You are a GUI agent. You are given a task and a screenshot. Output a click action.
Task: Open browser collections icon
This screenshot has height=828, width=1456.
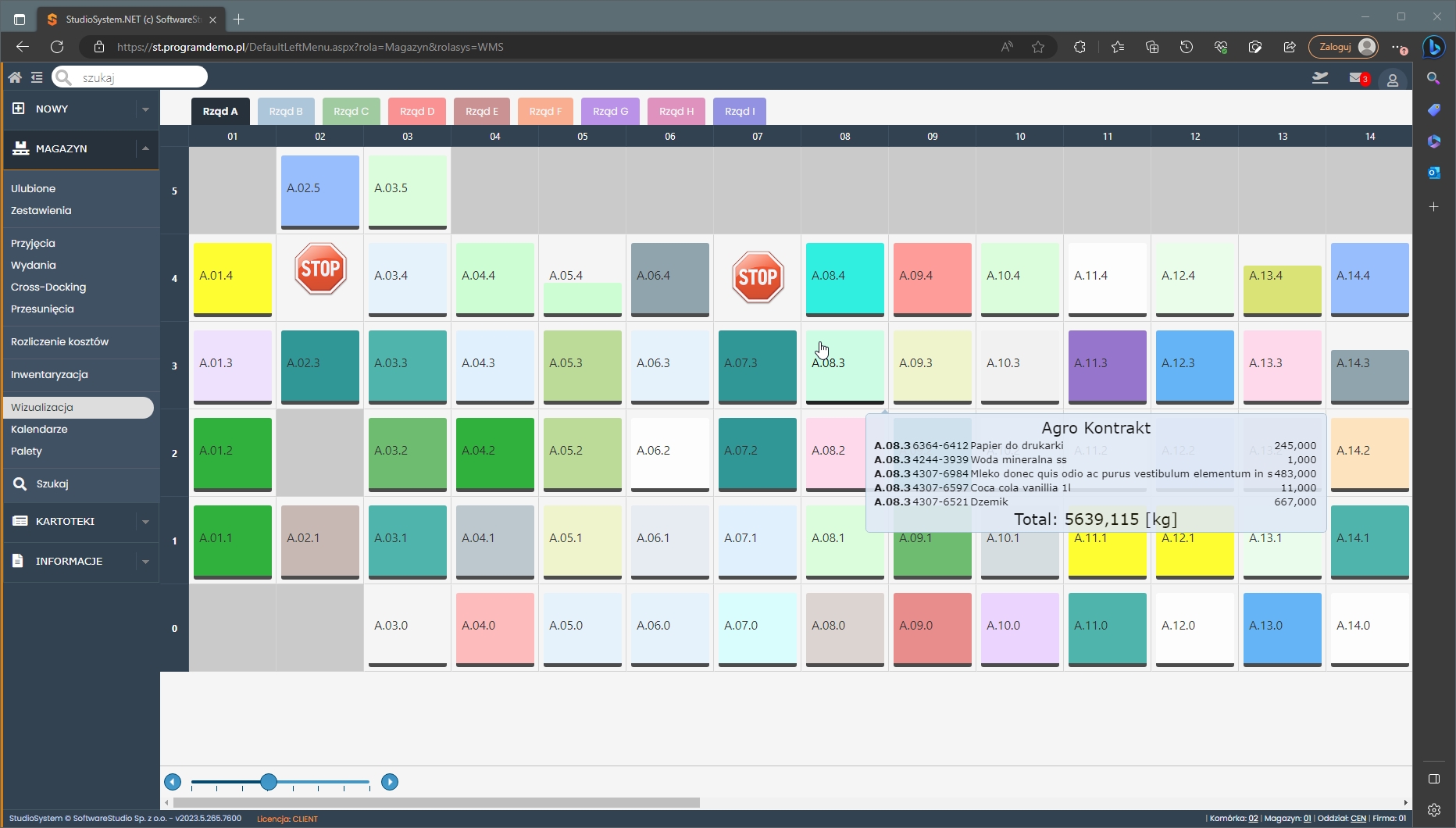pos(1152,47)
